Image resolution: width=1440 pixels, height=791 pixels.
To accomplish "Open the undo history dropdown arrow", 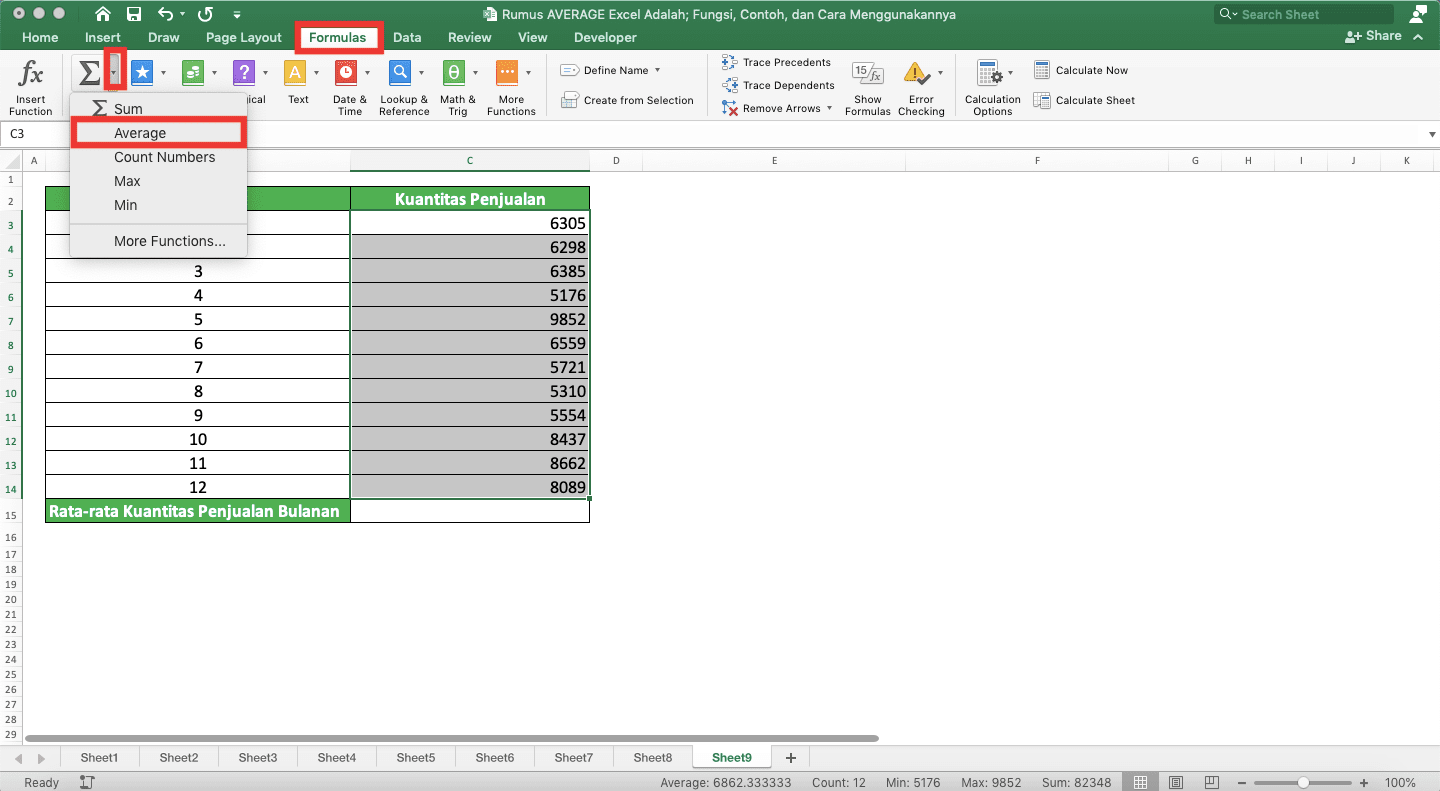I will 183,14.
